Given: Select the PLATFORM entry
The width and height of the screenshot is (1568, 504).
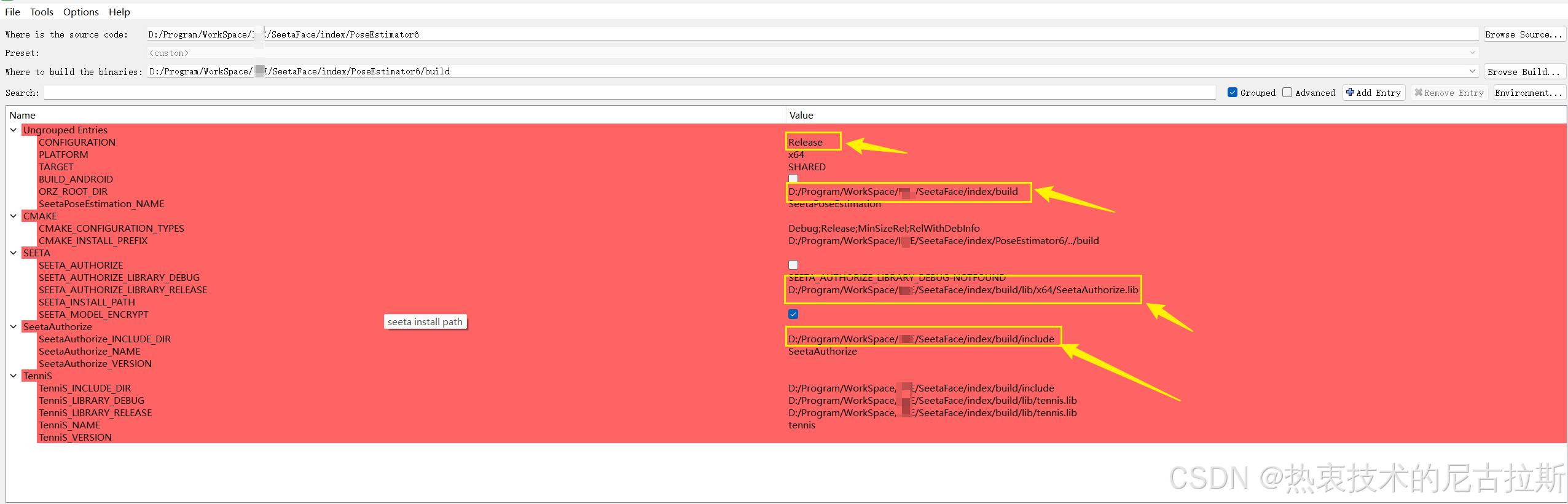Looking at the screenshot, I should [63, 154].
